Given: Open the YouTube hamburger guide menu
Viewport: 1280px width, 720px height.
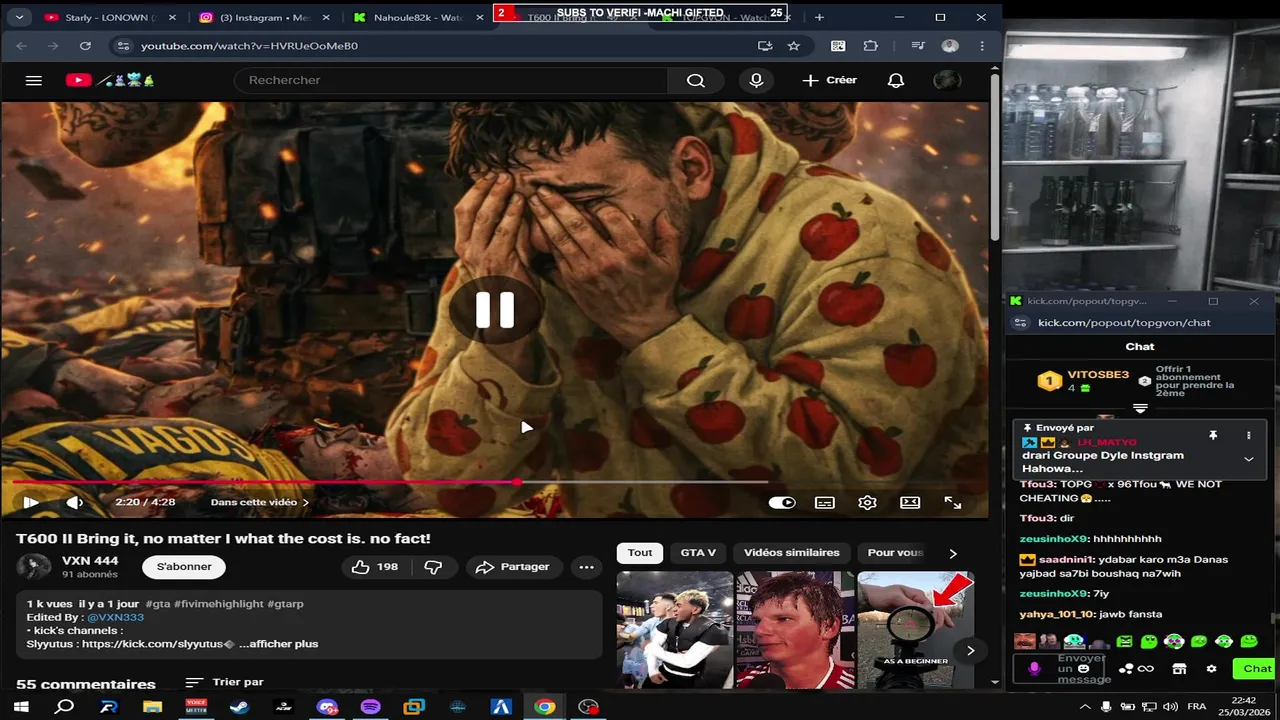Looking at the screenshot, I should pos(34,80).
